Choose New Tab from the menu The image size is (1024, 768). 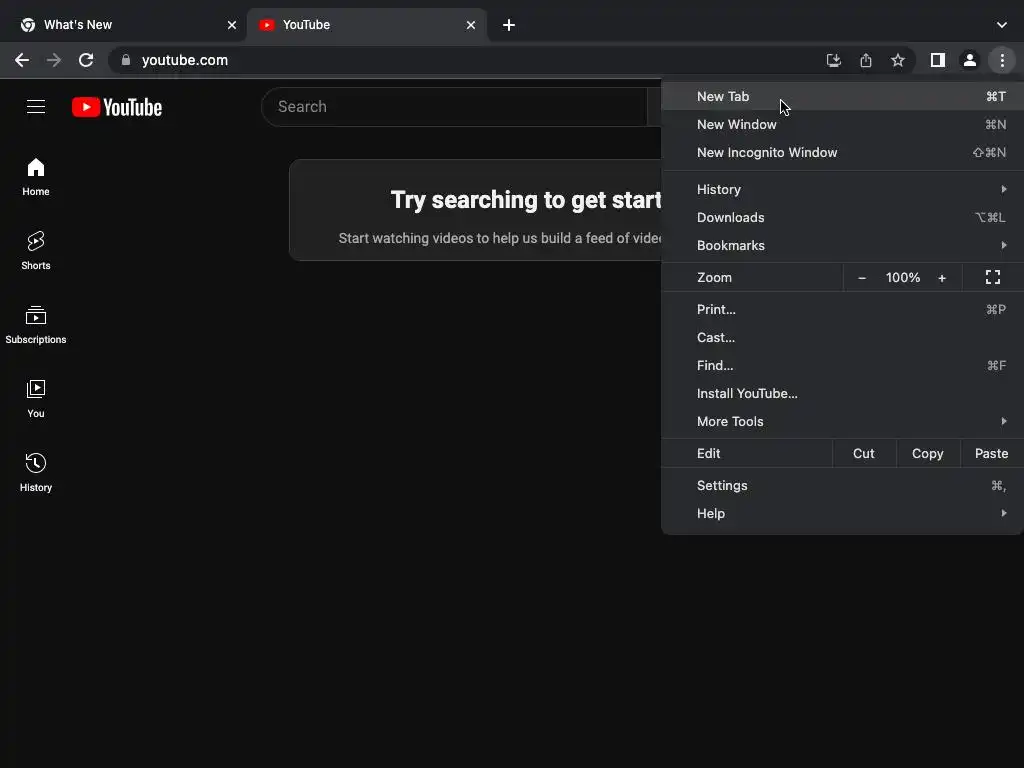click(842, 97)
